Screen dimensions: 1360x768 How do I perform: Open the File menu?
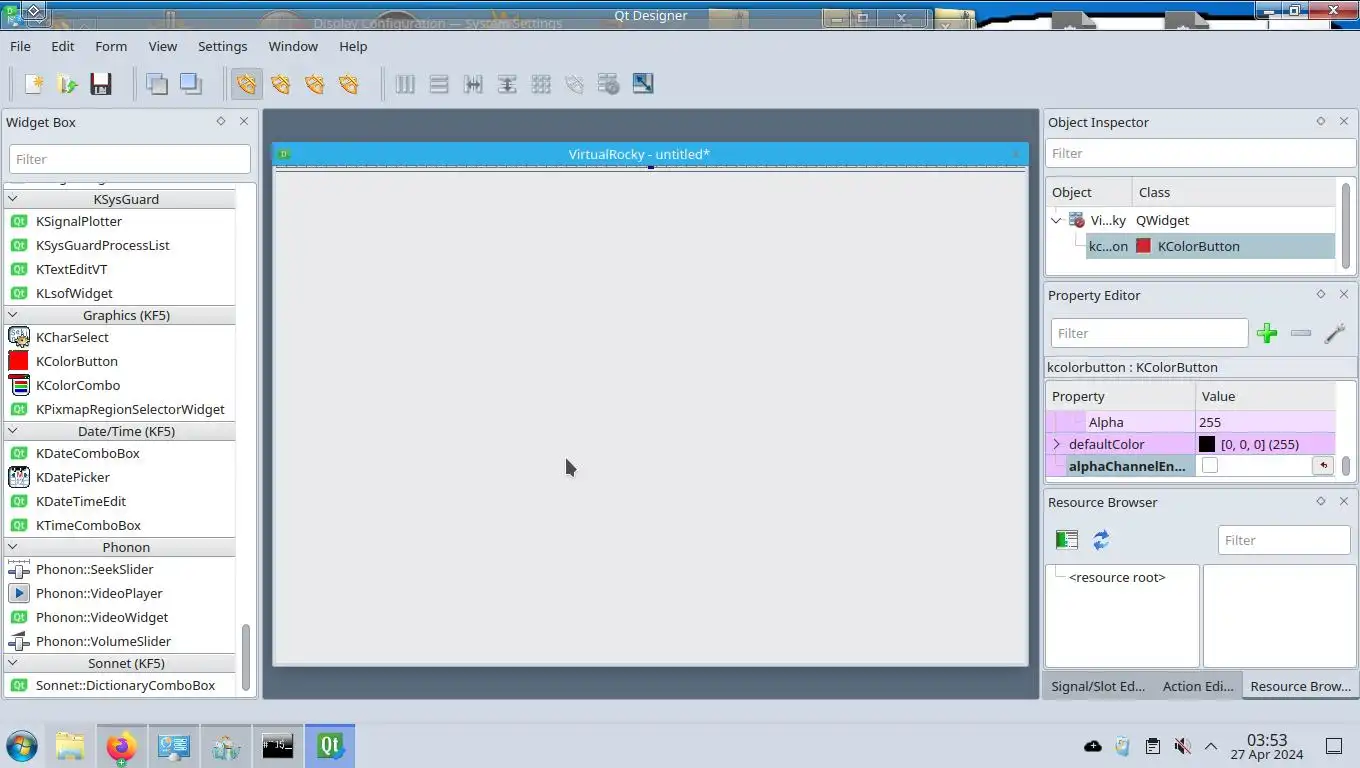tap(20, 46)
